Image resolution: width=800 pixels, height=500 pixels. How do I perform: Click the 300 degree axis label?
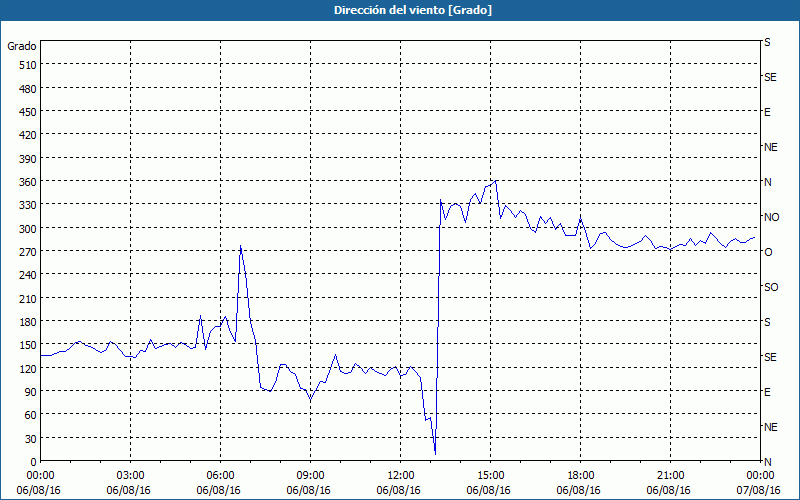click(28, 229)
